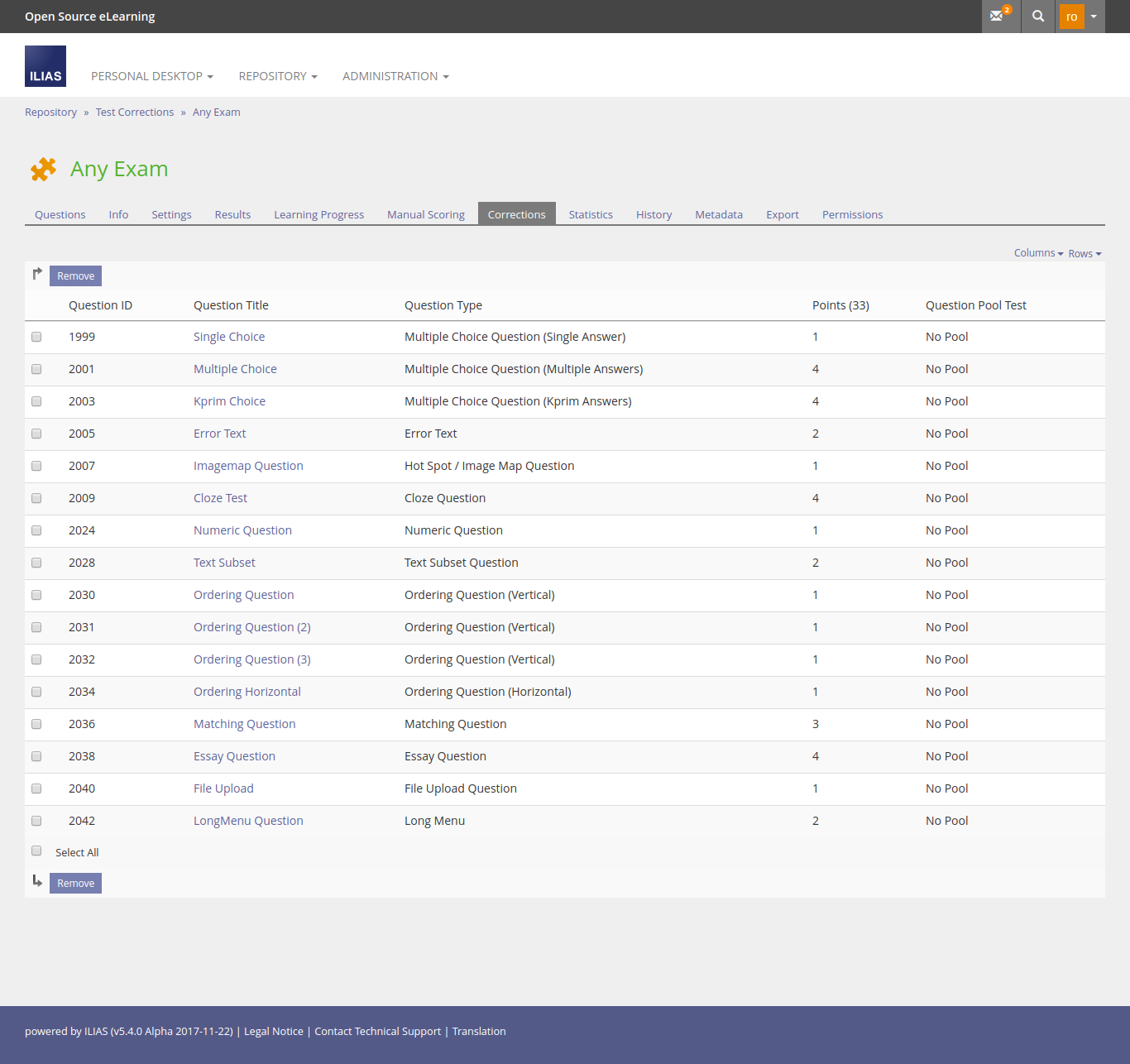Viewport: 1130px width, 1064px height.
Task: Click the orange user avatar
Action: click(x=1071, y=17)
